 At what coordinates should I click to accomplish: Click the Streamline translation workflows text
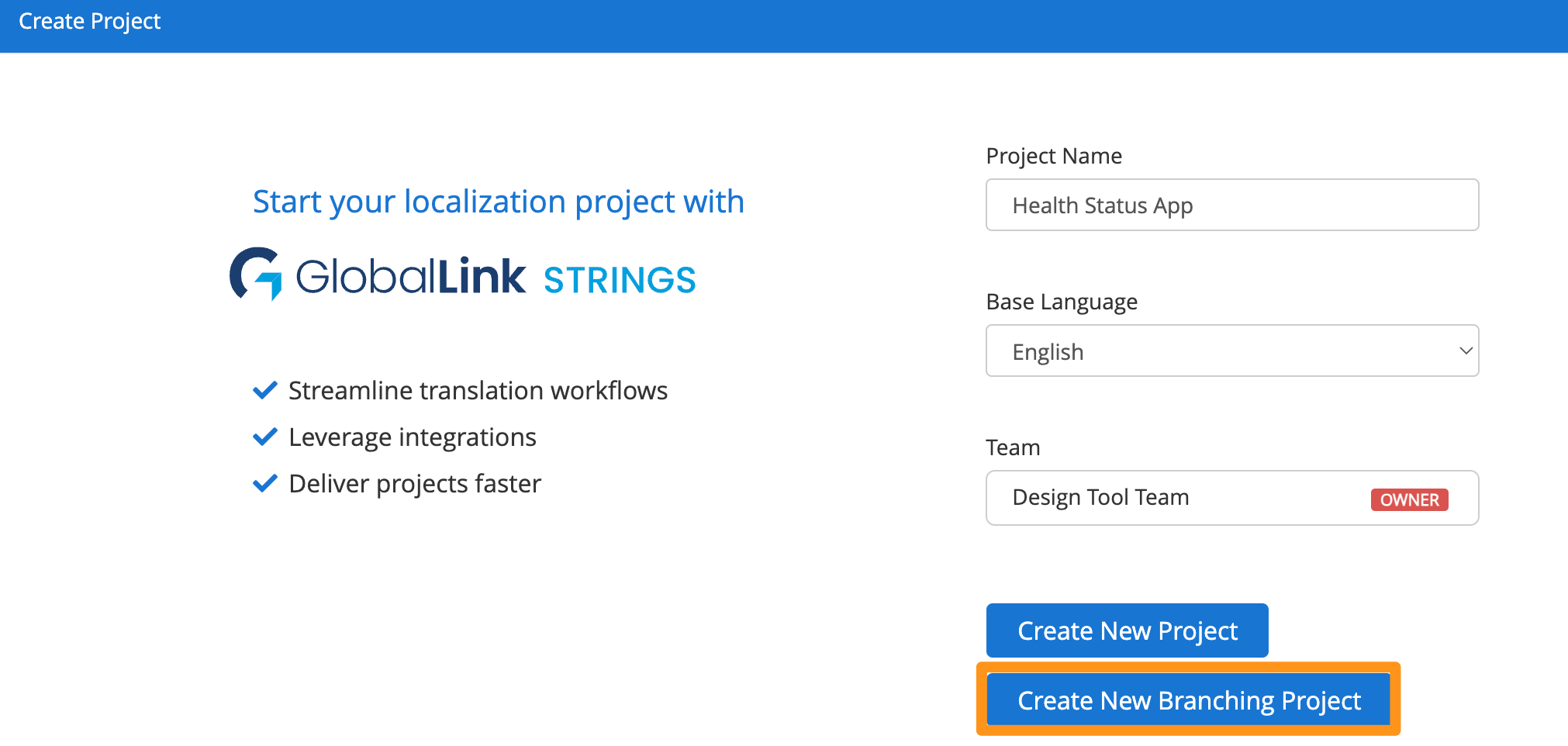tap(478, 390)
